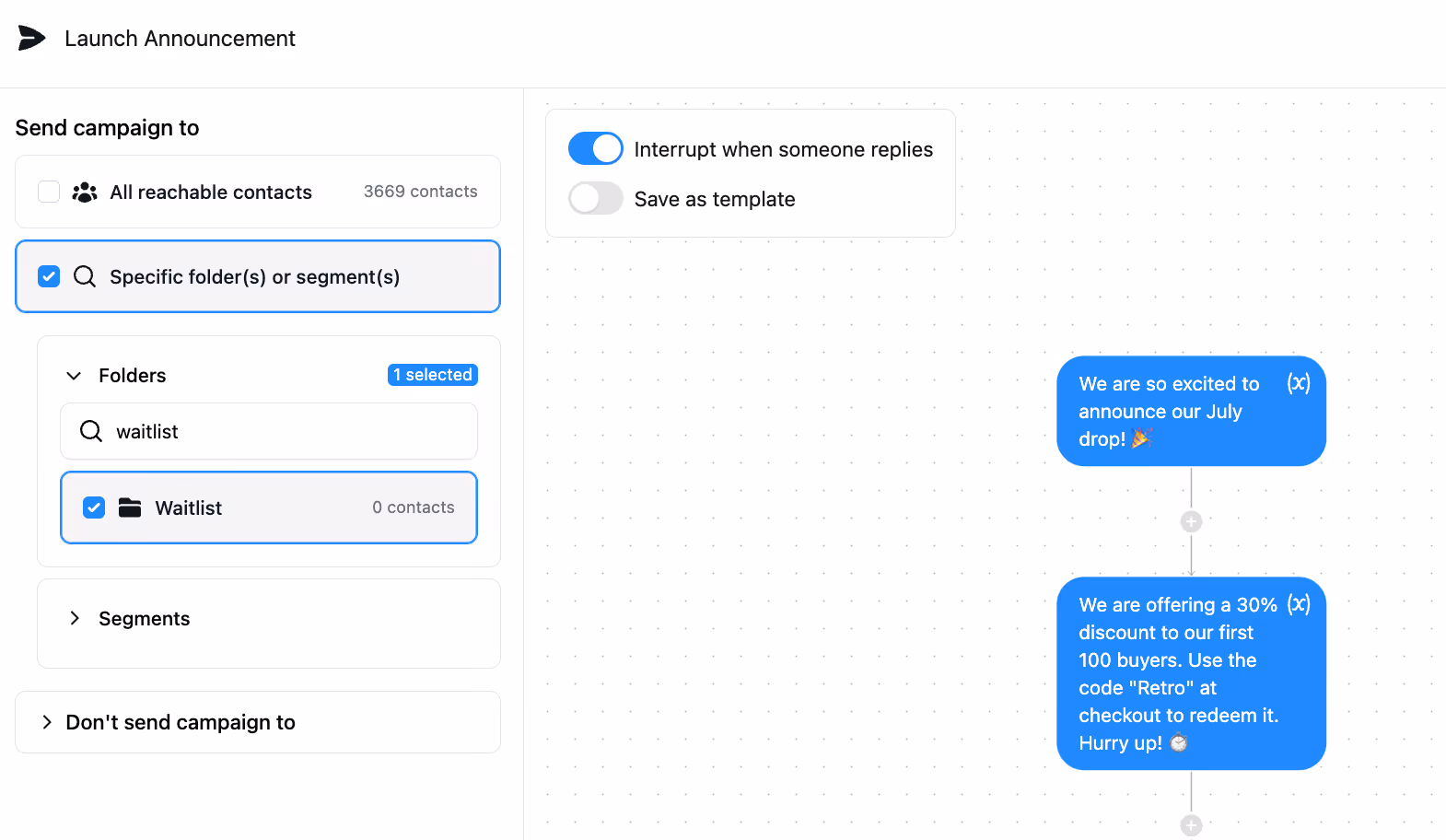This screenshot has height=840, width=1446.
Task: Click the folder search field containing waitlist
Action: click(269, 431)
